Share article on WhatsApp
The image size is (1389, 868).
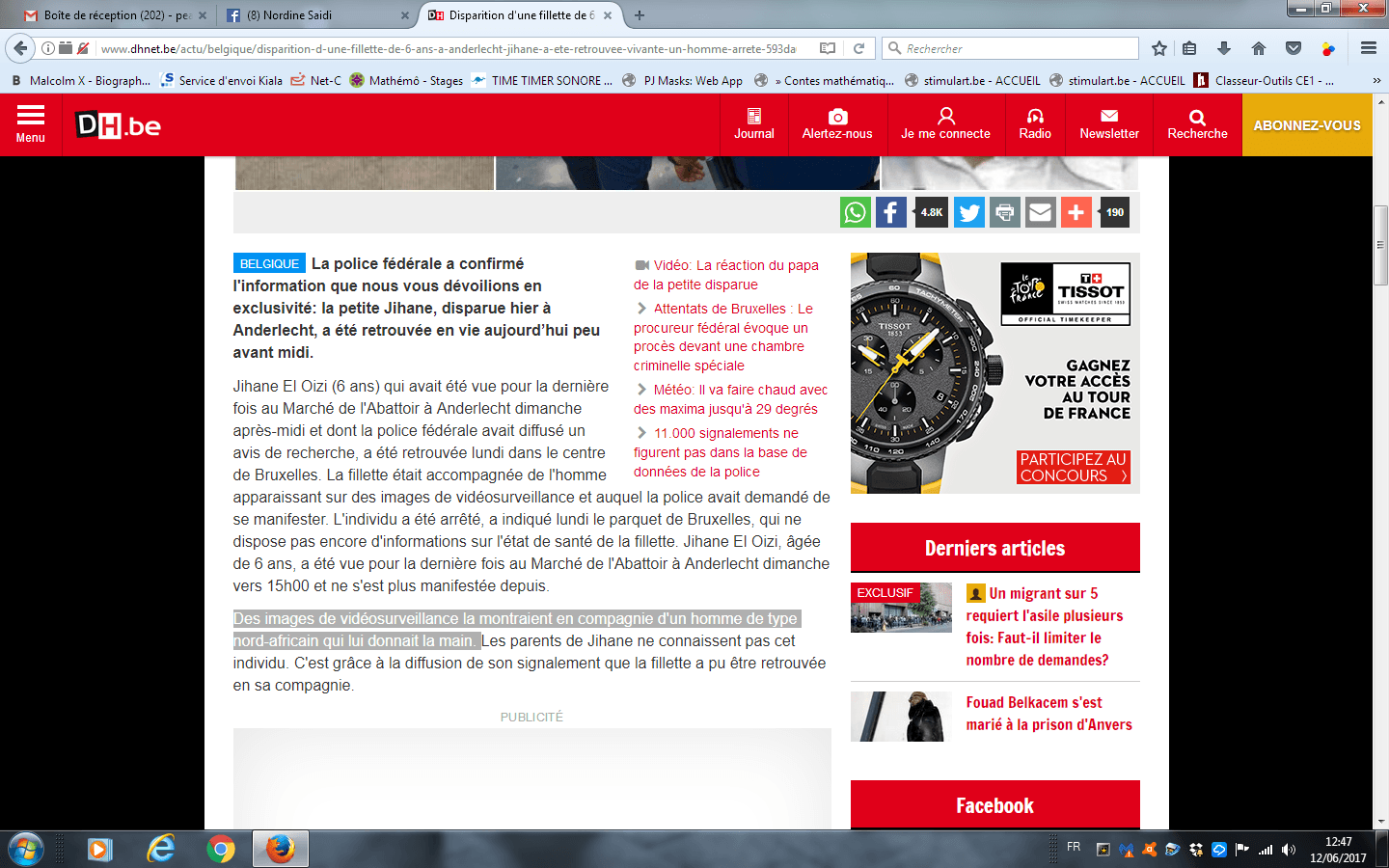tap(856, 212)
